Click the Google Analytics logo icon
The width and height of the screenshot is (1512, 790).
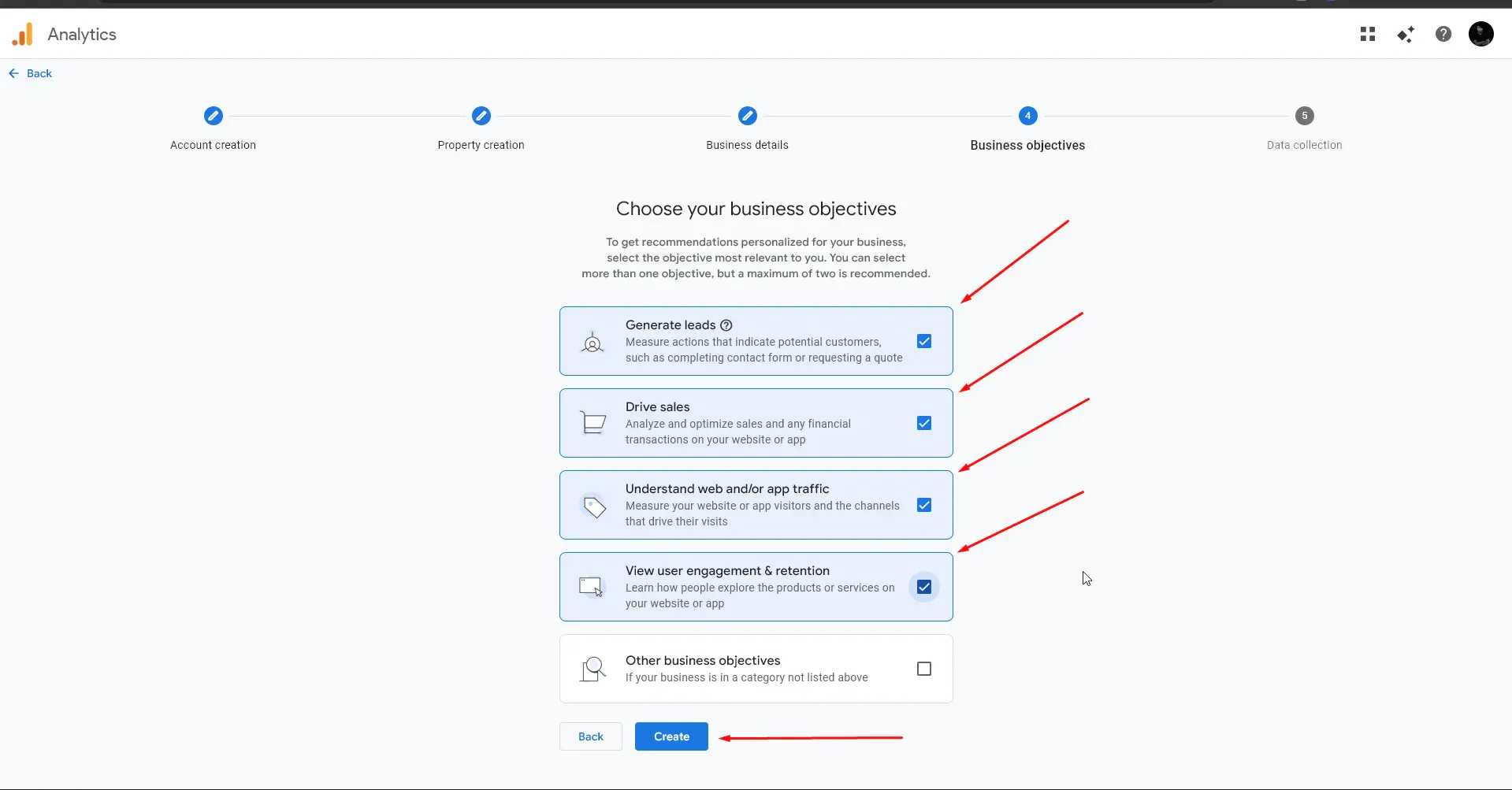click(23, 34)
